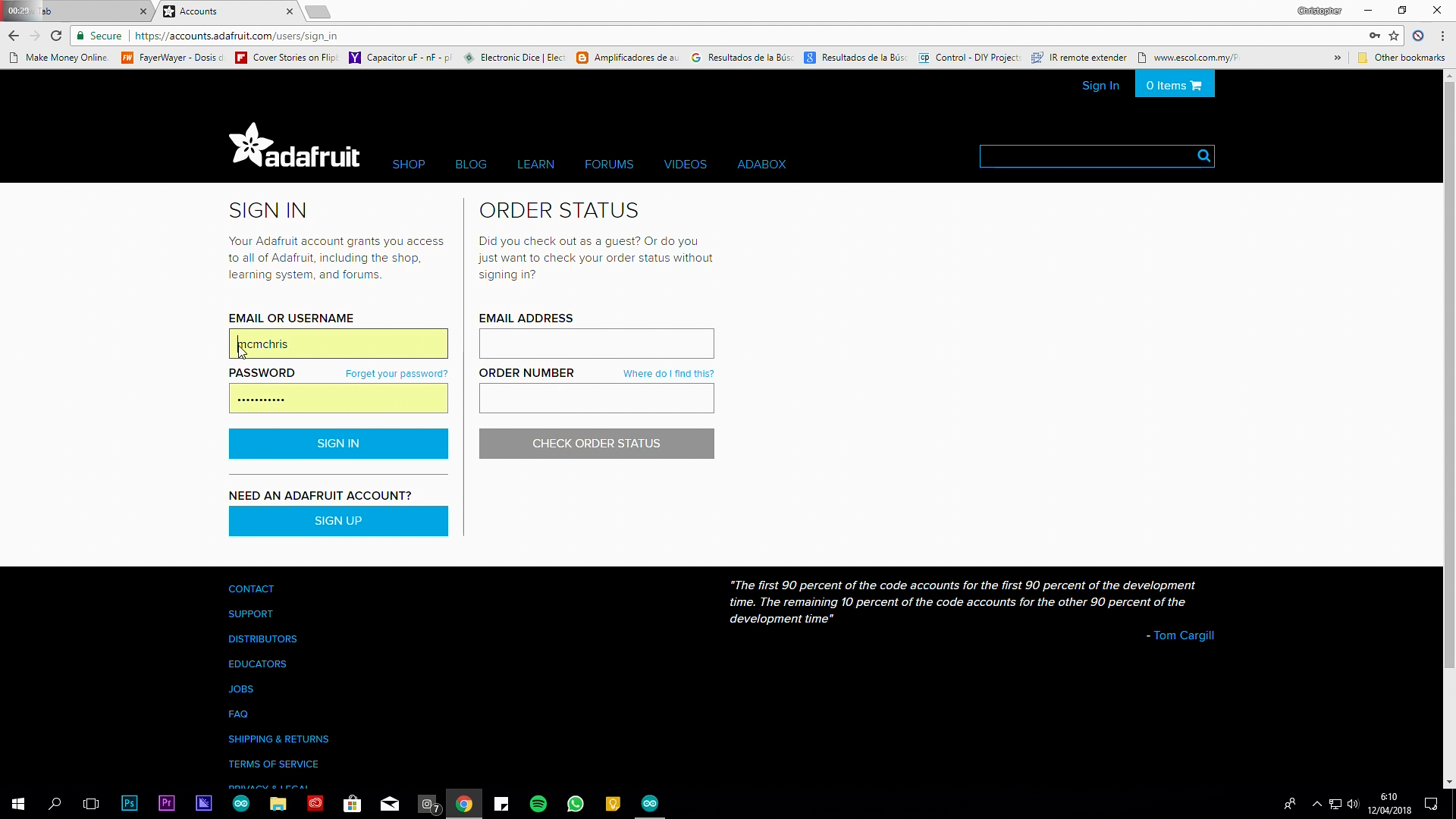Open a new browser tab
Screen dimensions: 1456x819
pos(318,11)
